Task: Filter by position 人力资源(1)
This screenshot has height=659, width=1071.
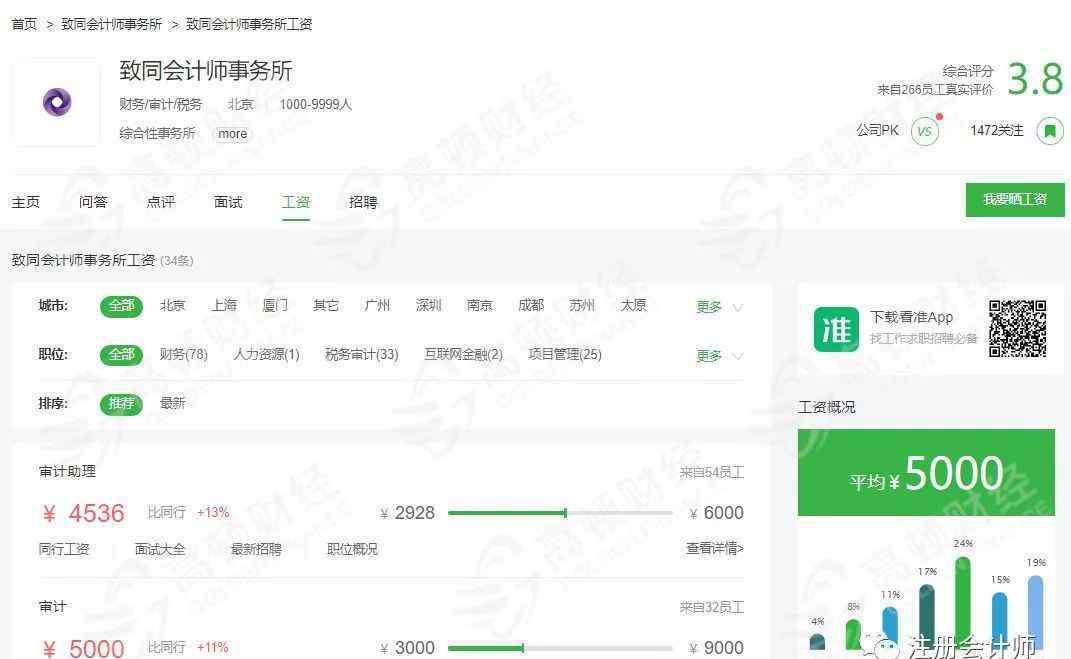Action: [x=267, y=354]
